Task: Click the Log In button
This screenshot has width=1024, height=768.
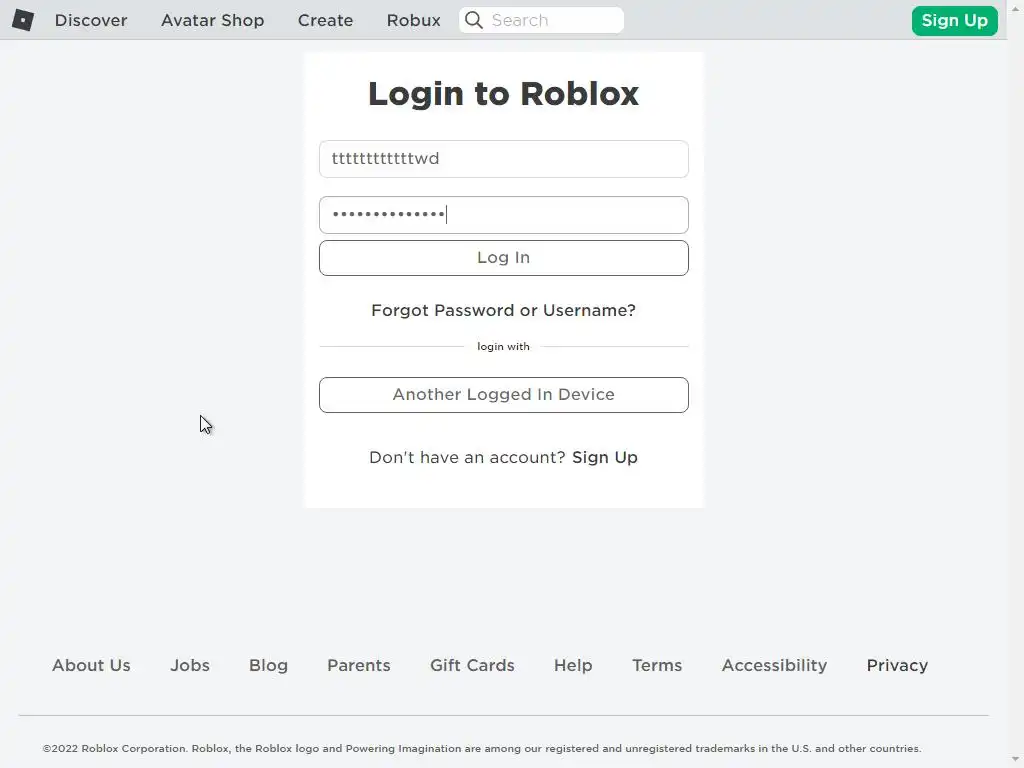Action: click(x=504, y=258)
